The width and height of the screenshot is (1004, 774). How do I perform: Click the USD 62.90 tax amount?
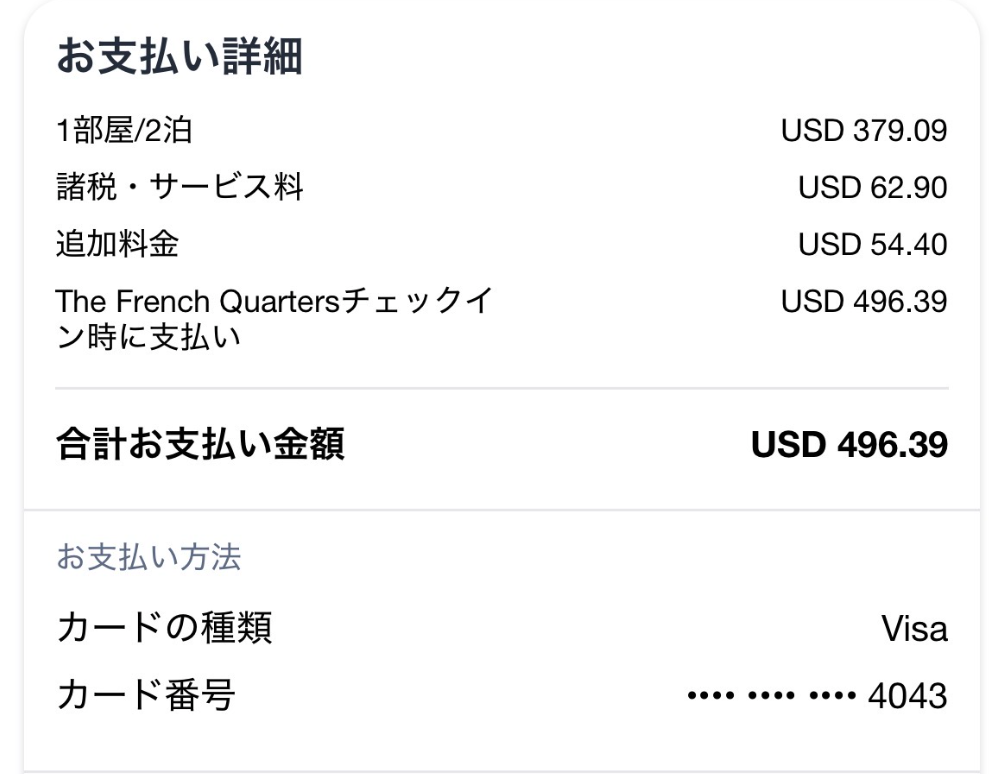pos(872,187)
